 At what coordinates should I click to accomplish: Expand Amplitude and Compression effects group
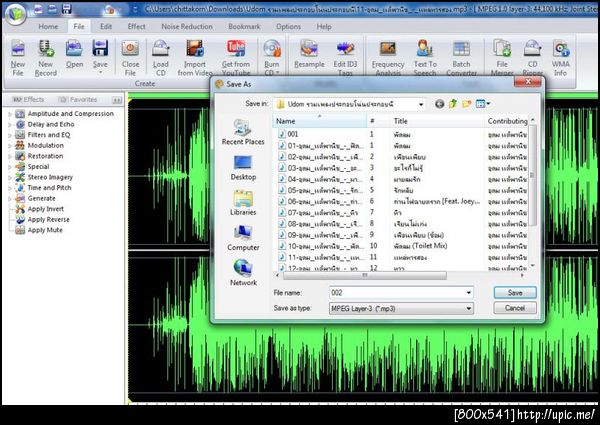coord(64,114)
